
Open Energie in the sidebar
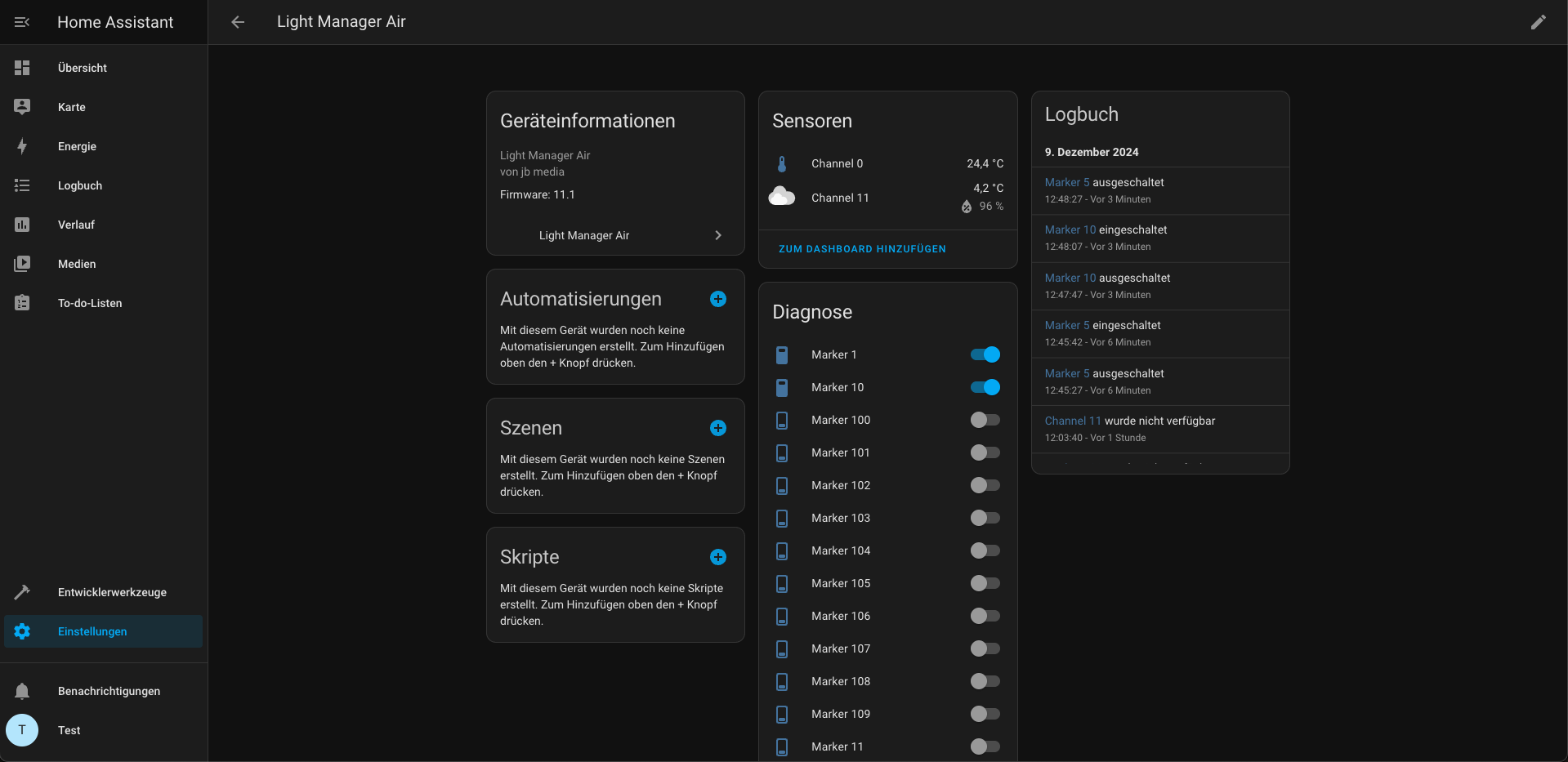point(103,146)
